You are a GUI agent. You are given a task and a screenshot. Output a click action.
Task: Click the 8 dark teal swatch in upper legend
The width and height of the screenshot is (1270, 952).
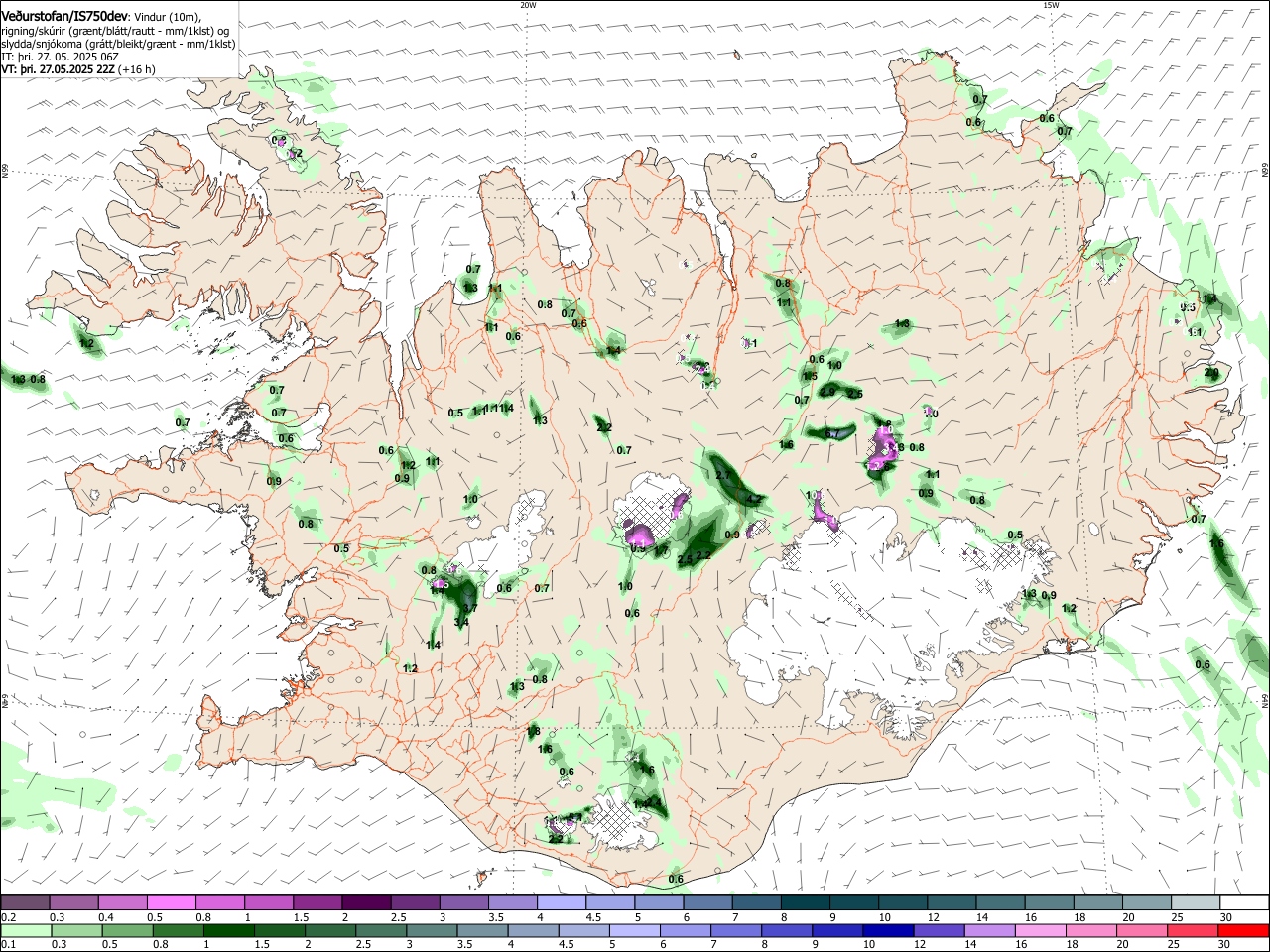[x=806, y=903]
